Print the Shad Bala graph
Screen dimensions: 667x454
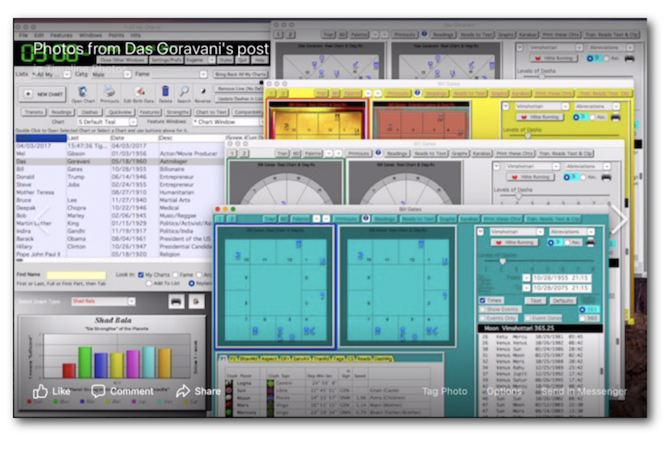coord(177,301)
